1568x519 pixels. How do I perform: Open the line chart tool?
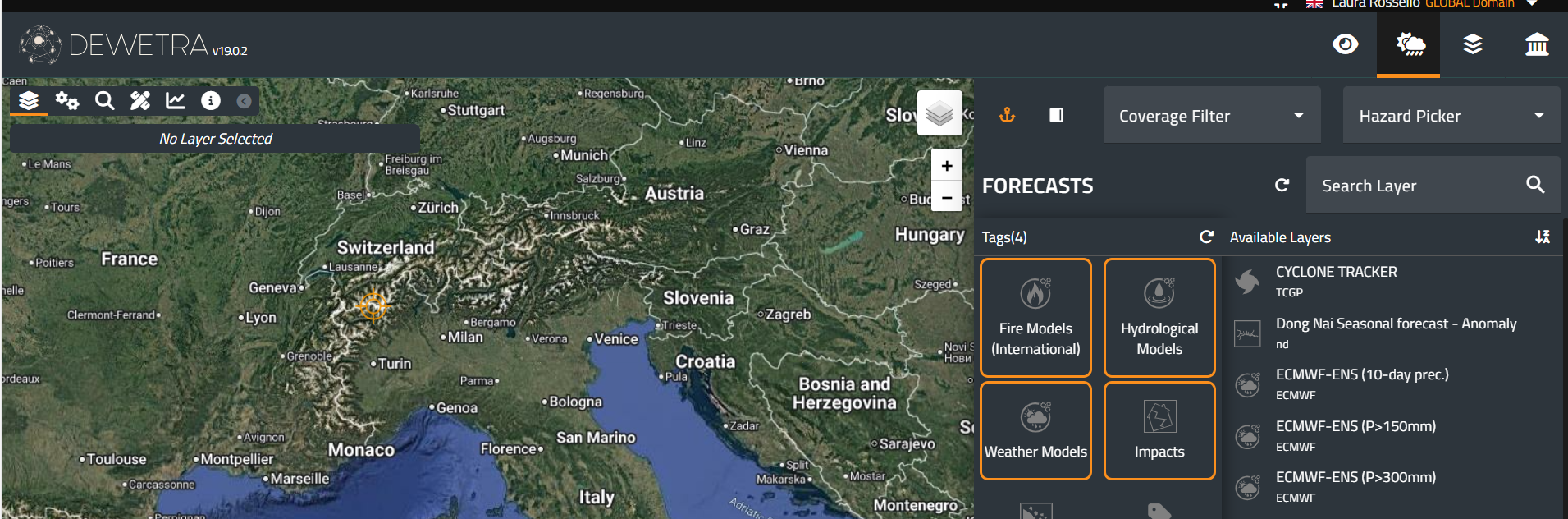[176, 101]
